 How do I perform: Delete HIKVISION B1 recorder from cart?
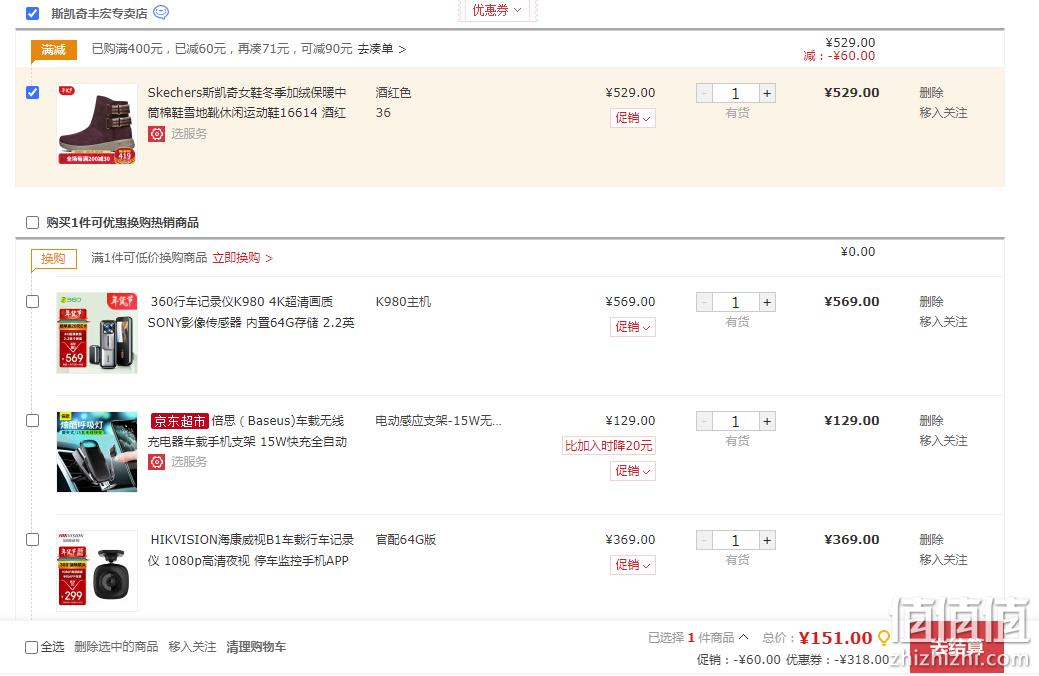931,539
